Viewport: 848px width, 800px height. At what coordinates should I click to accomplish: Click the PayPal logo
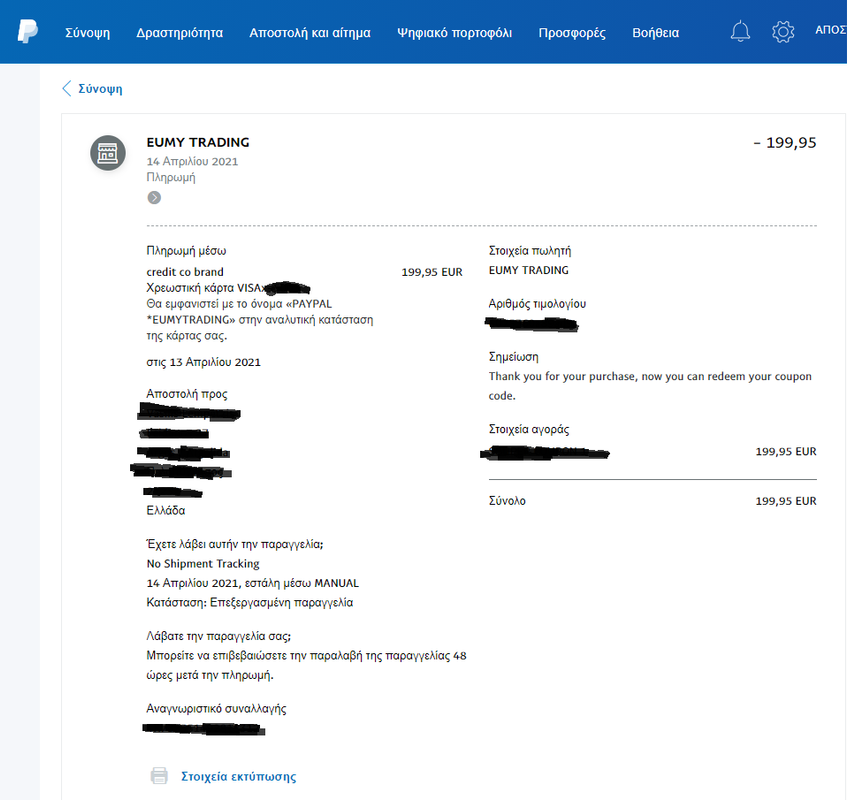28,31
